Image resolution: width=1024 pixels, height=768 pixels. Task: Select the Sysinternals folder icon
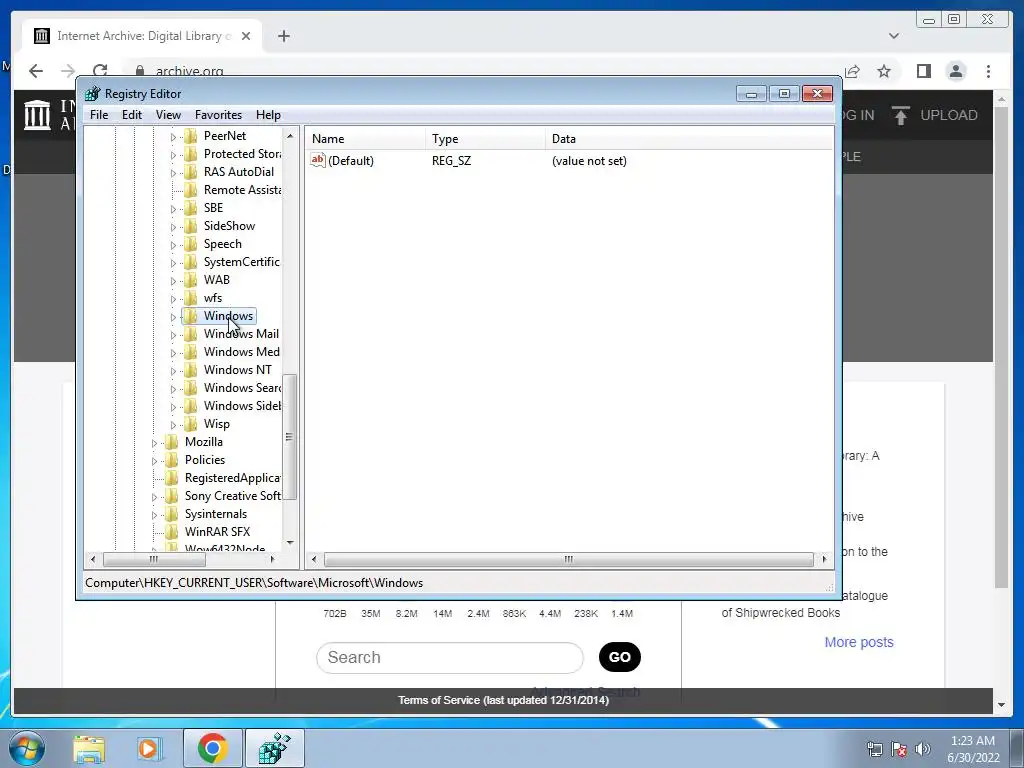click(172, 514)
